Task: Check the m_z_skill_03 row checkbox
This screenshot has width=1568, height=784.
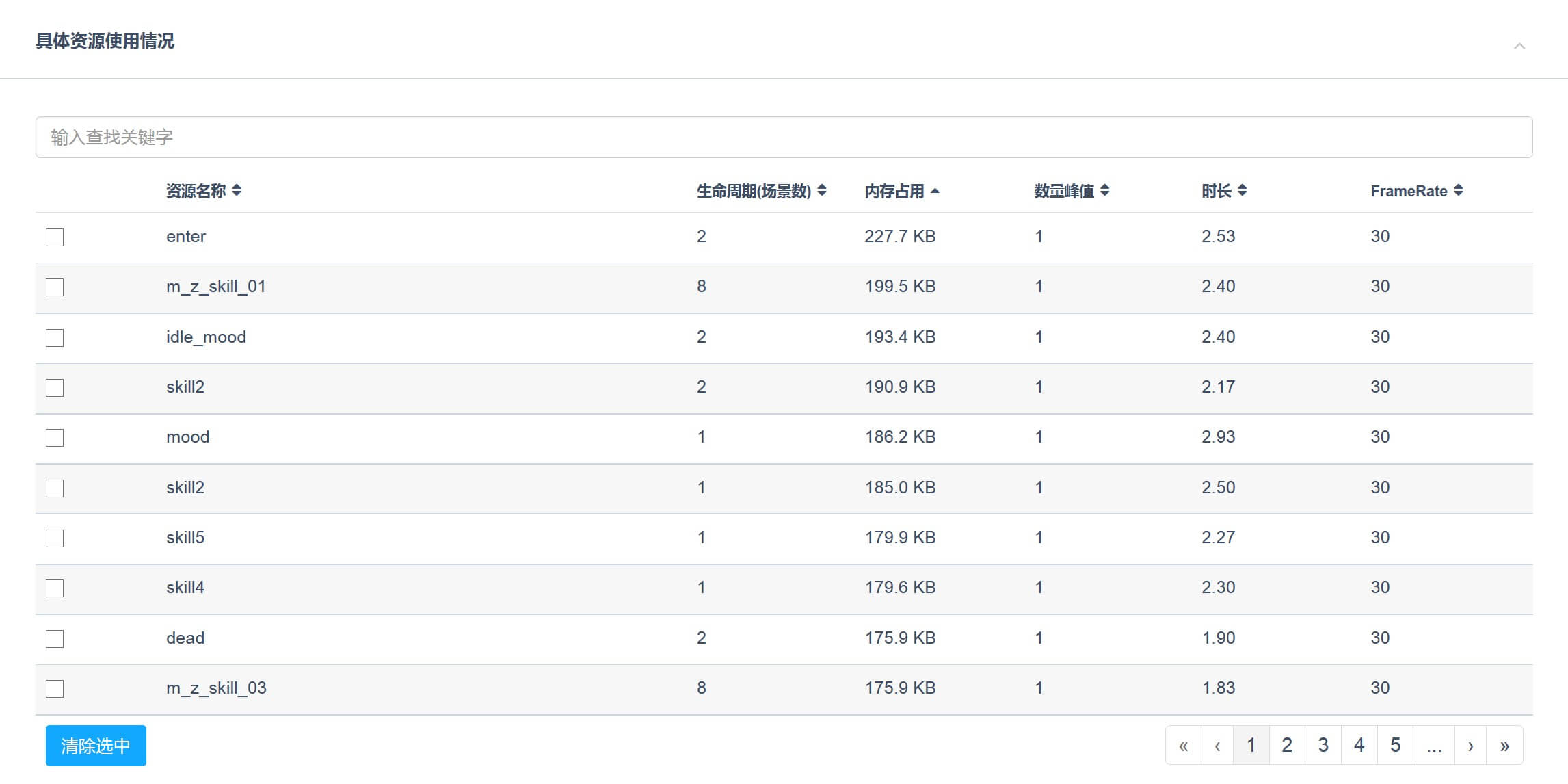Action: [55, 689]
